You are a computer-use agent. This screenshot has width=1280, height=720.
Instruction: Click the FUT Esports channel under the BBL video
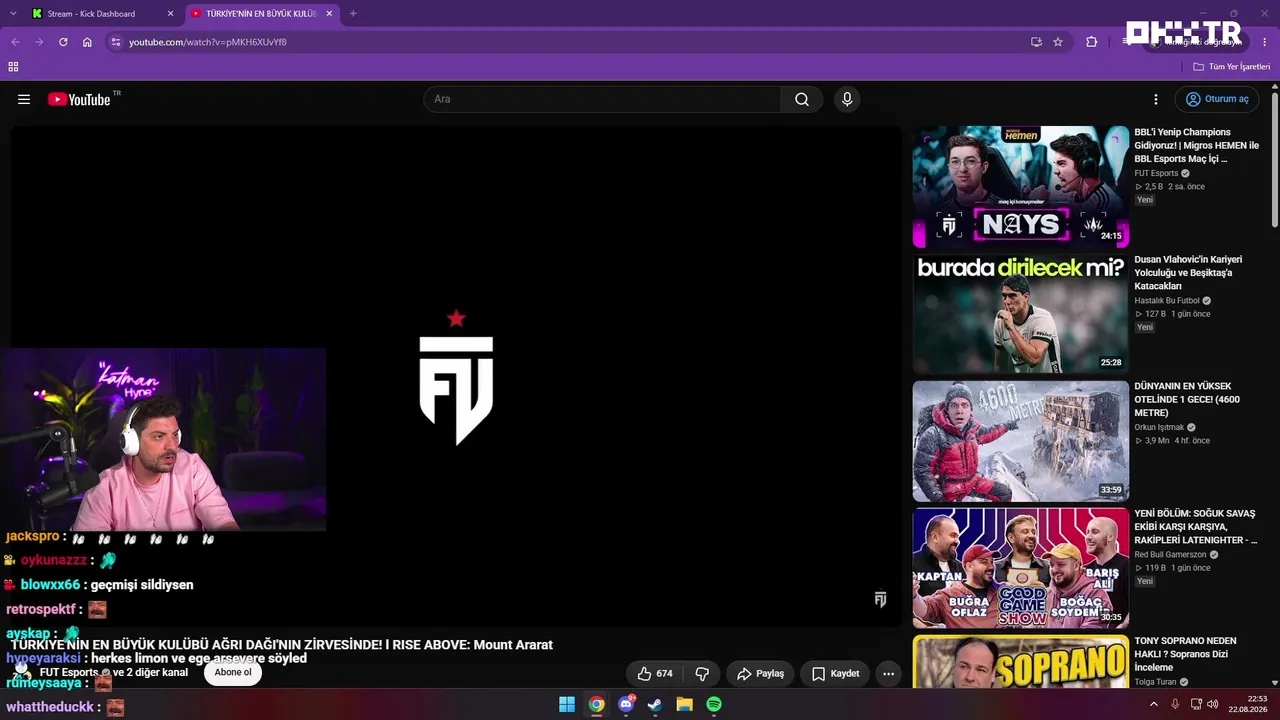coord(1156,173)
